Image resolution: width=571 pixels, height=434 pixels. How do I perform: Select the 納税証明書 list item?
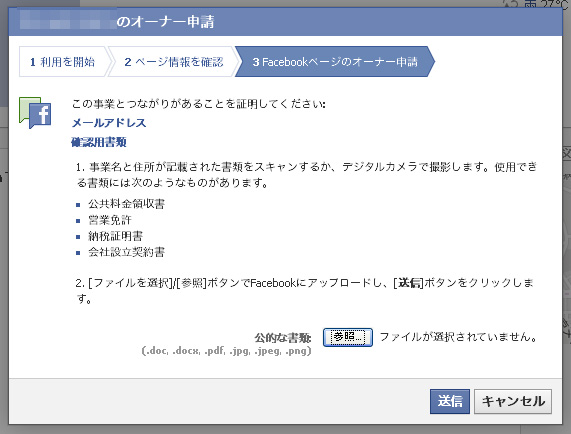115,236
